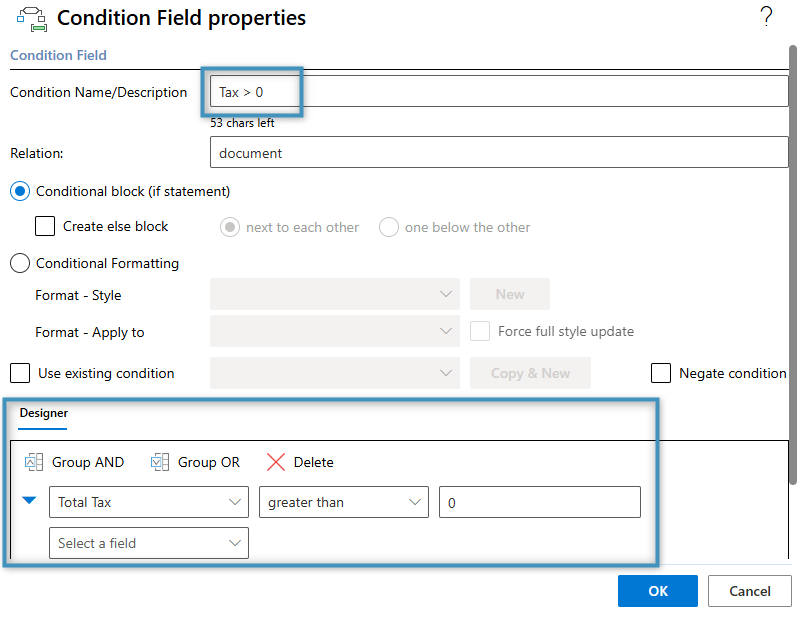802x620 pixels.
Task: Expand the condition row using the blue triangle
Action: 28,501
